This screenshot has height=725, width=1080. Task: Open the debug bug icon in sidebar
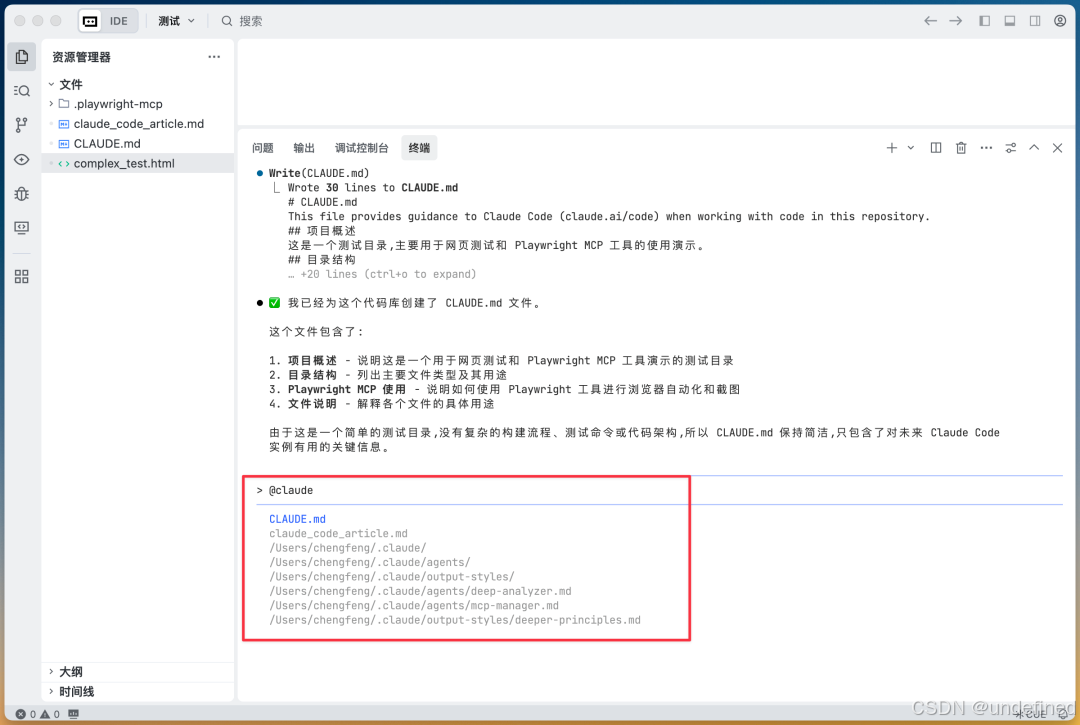click(21, 194)
